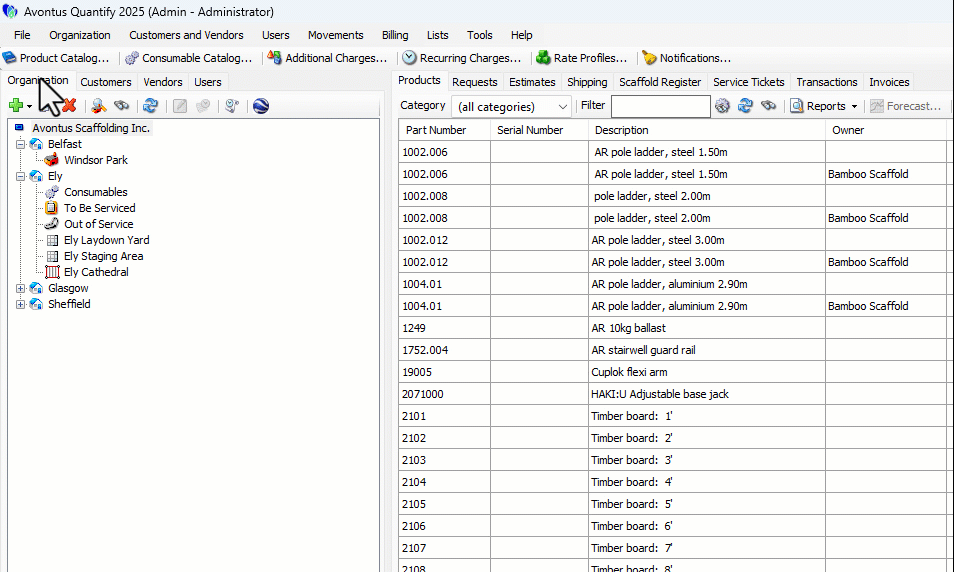Expand the Glasgow tree node
This screenshot has height=572, width=954.
click(x=21, y=288)
